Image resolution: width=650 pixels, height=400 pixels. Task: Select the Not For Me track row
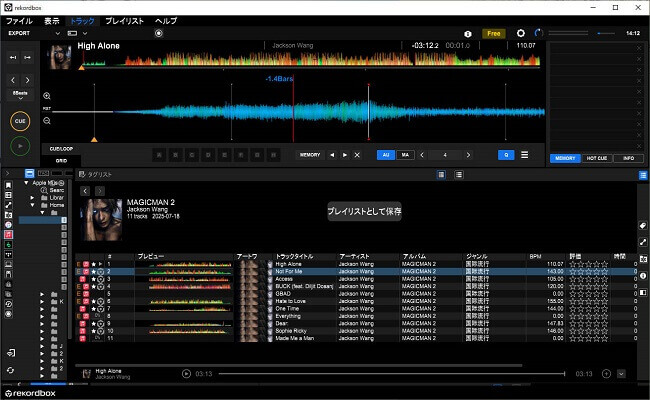pyautogui.click(x=357, y=272)
